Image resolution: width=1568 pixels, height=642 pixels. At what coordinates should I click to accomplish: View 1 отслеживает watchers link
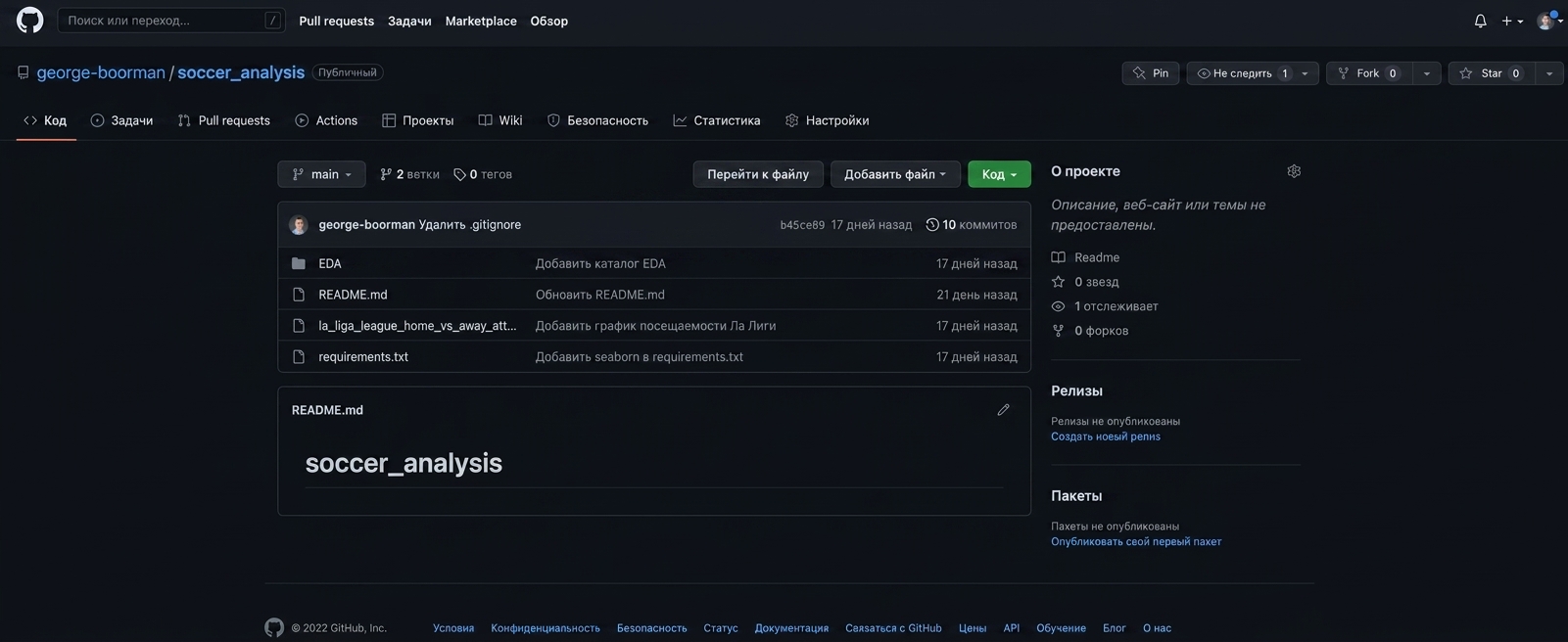(1105, 306)
